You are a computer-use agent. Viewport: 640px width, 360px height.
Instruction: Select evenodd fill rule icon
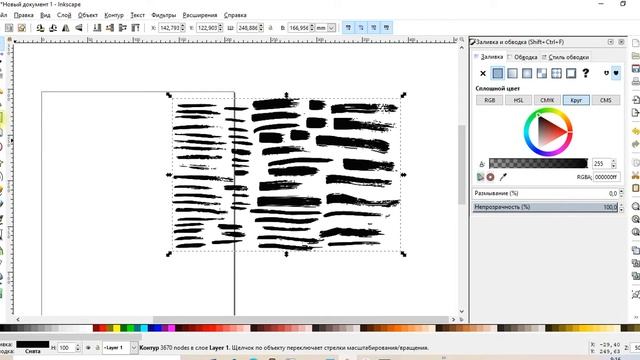(606, 73)
